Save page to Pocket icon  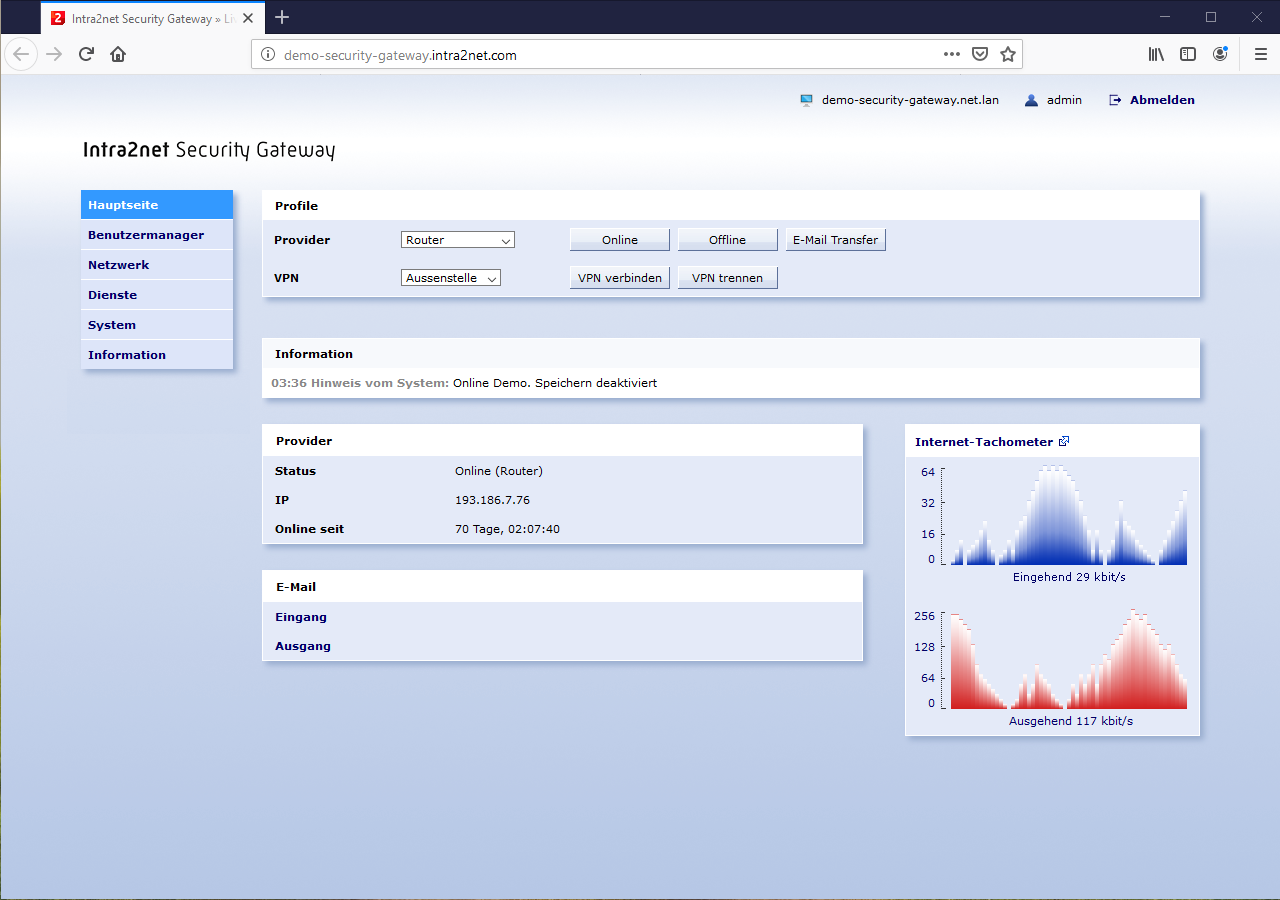(x=980, y=54)
